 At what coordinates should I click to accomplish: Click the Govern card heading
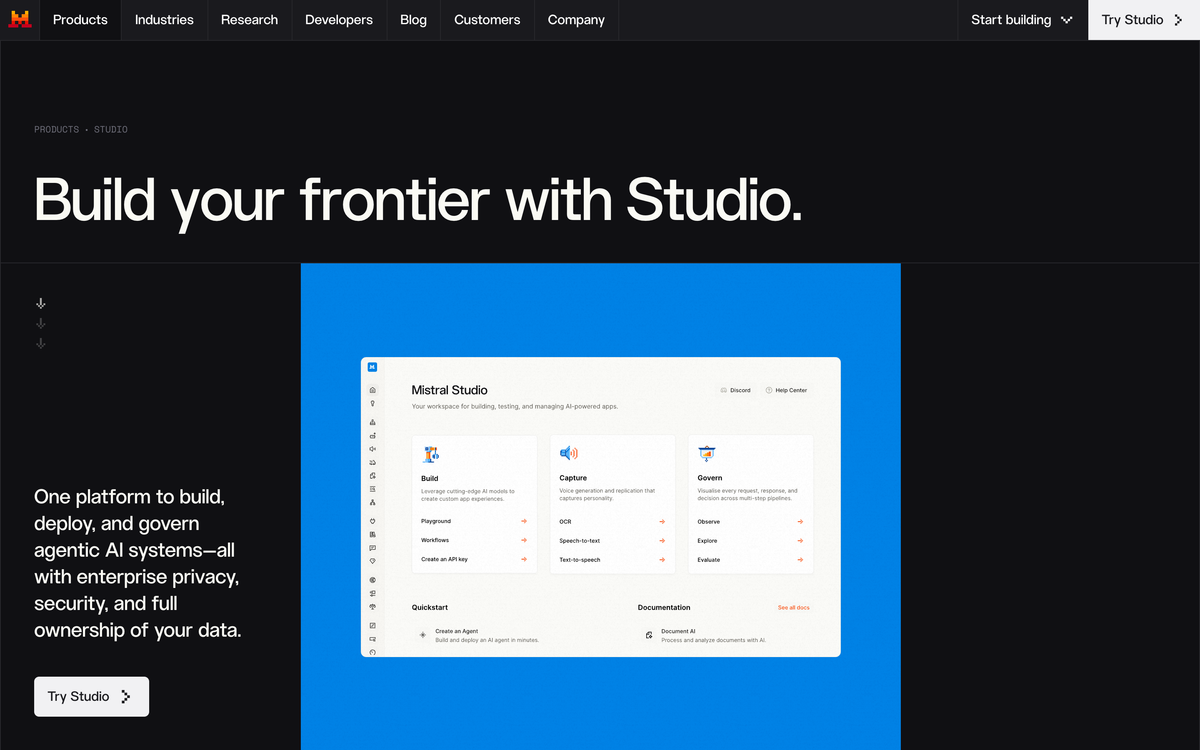[x=710, y=478]
